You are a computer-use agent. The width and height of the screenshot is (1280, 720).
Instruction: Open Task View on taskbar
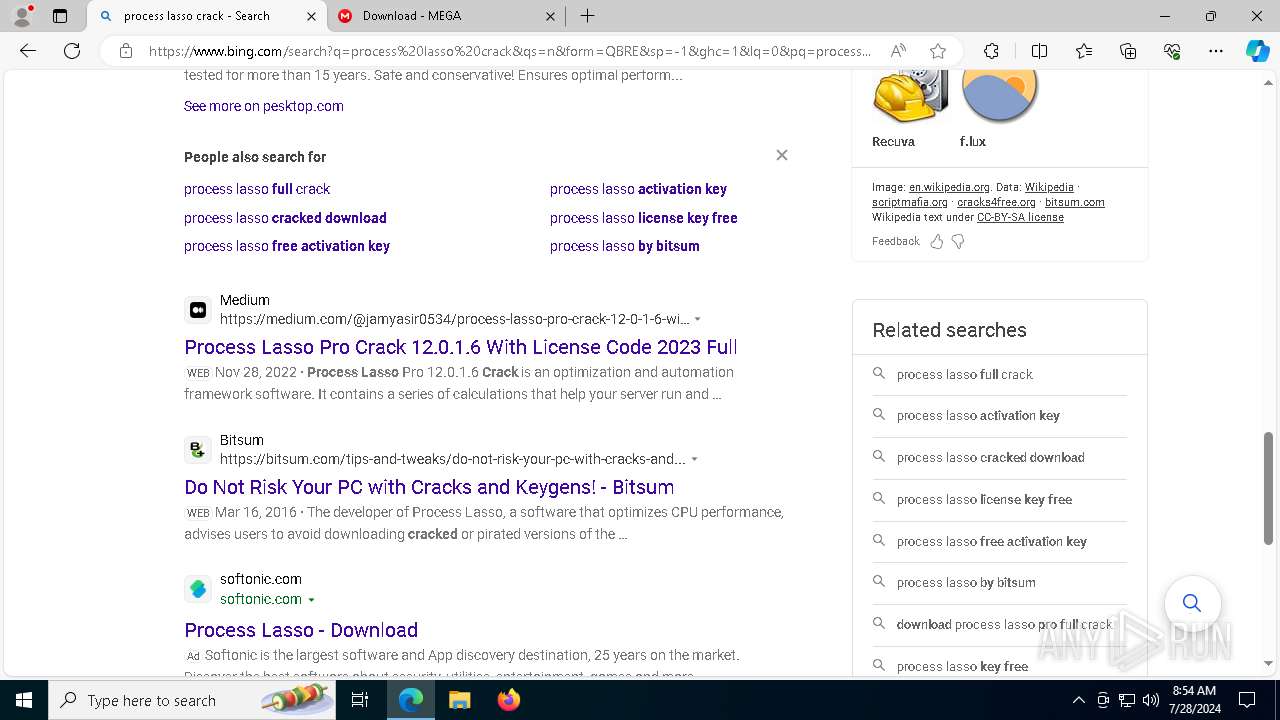[x=360, y=700]
